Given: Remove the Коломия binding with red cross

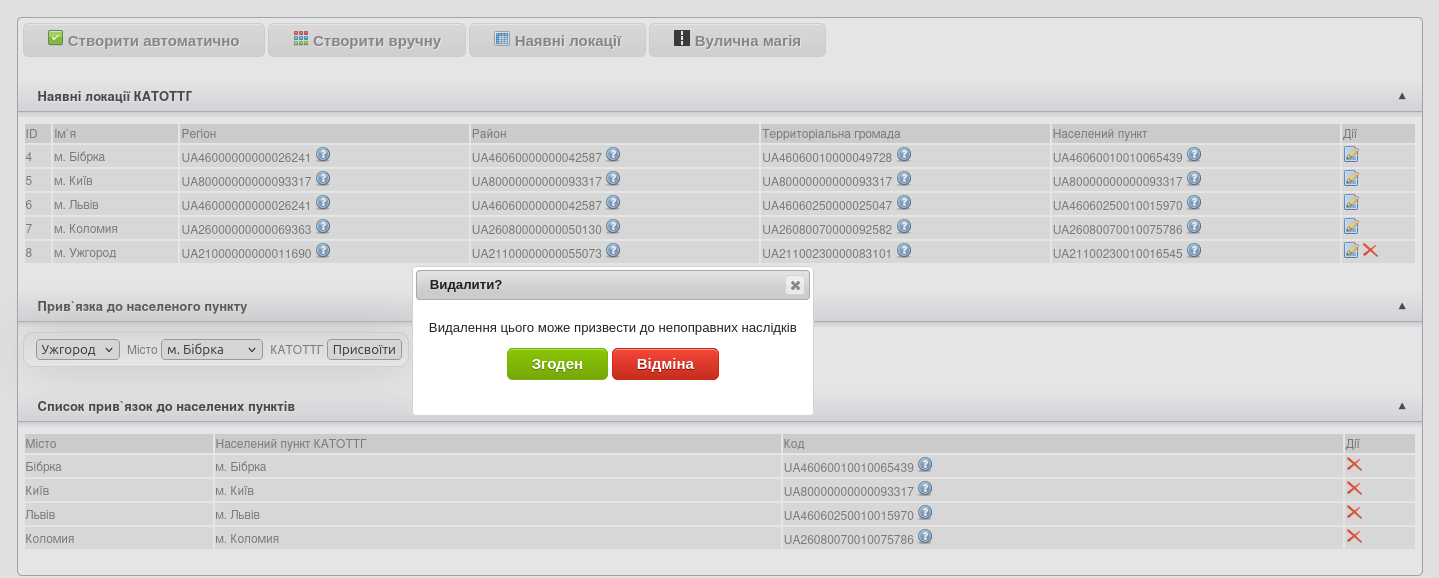Looking at the screenshot, I should click(1354, 537).
